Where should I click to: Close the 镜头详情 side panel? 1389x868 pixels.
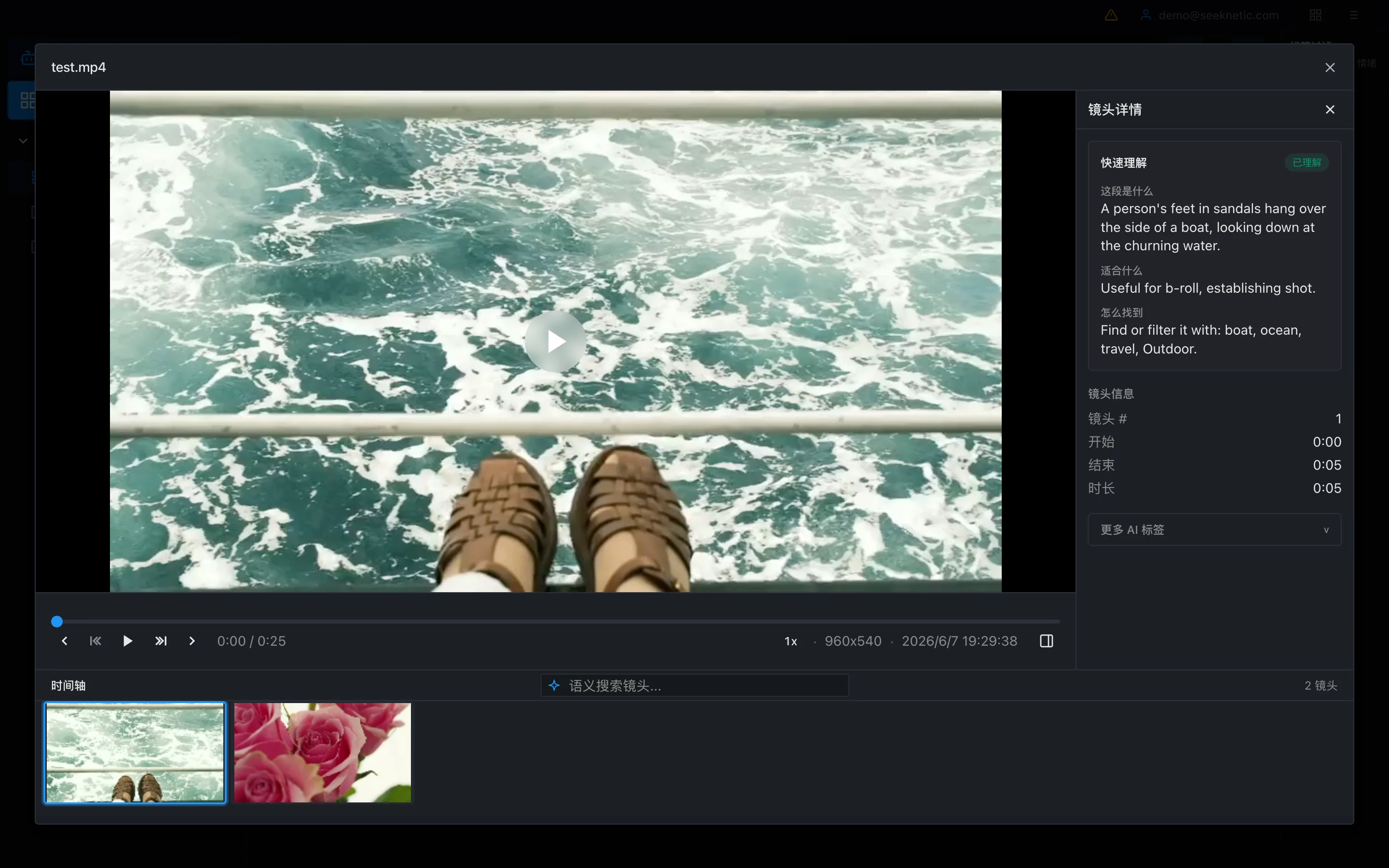pos(1329,109)
